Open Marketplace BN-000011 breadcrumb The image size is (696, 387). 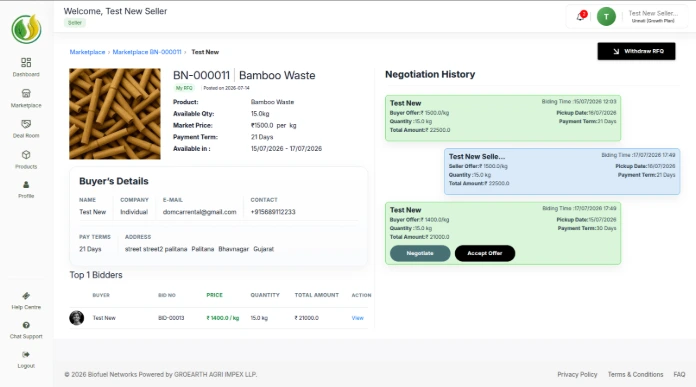[147, 52]
